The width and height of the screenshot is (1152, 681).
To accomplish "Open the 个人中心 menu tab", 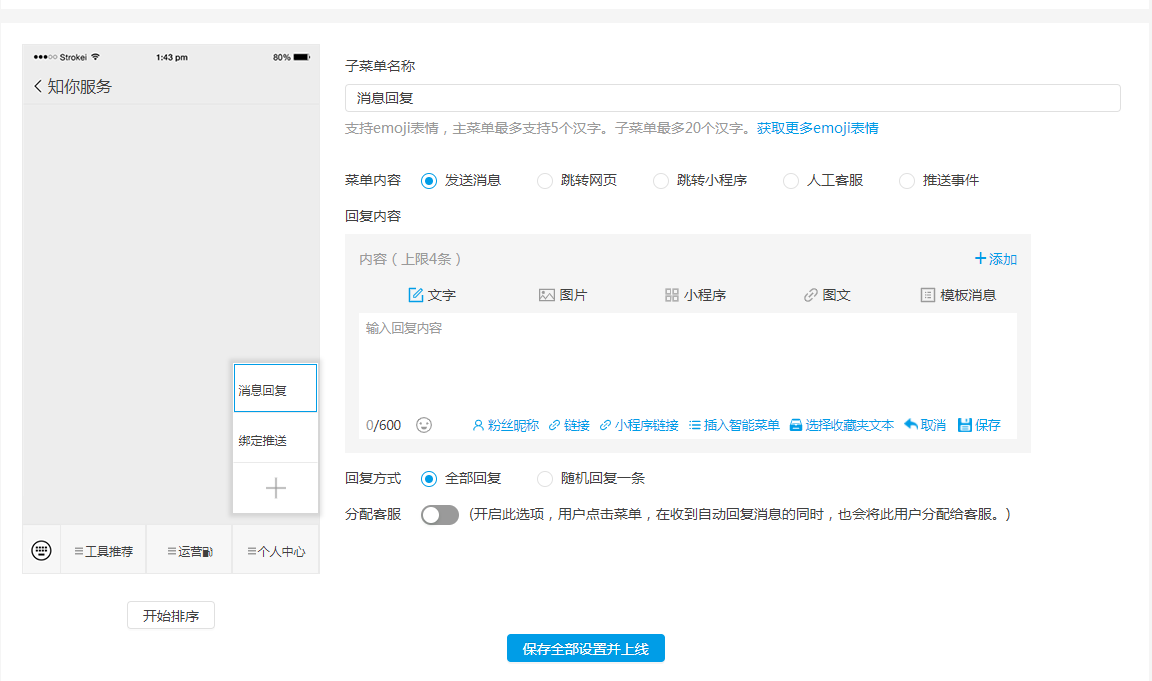I will (x=275, y=548).
